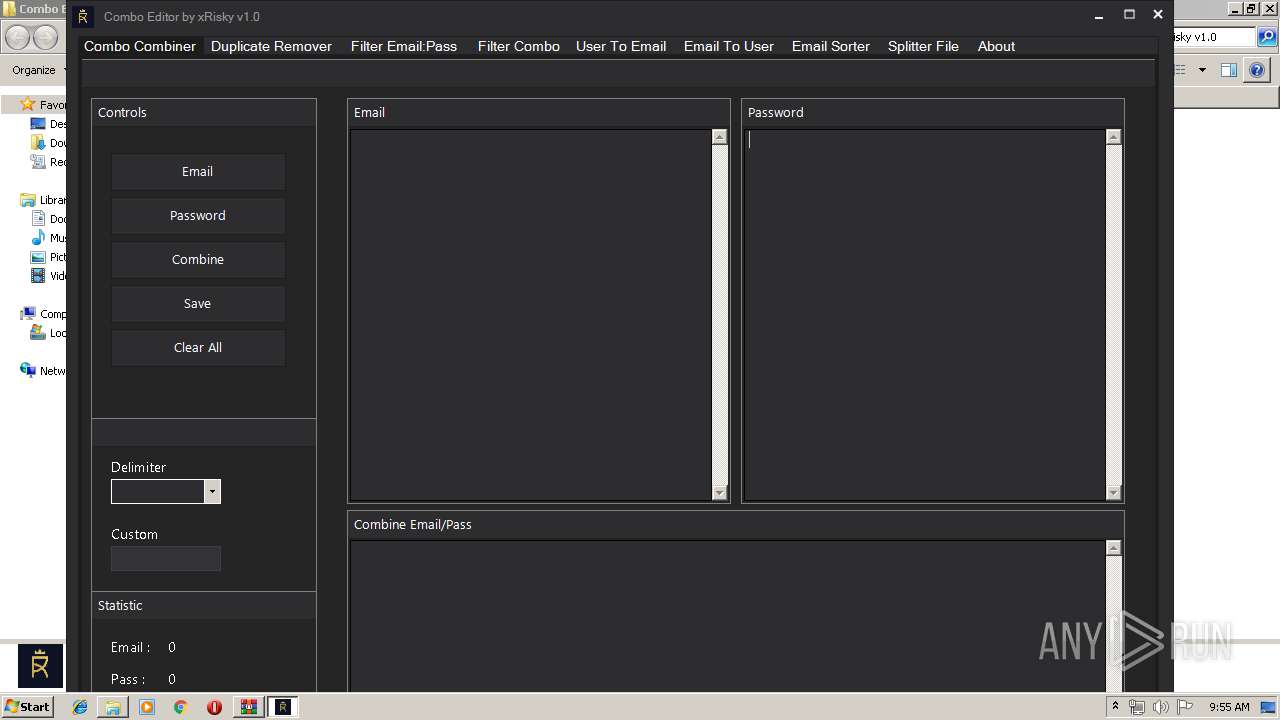Select the Network node in Explorer
This screenshot has height=720, width=1280.
(43, 371)
